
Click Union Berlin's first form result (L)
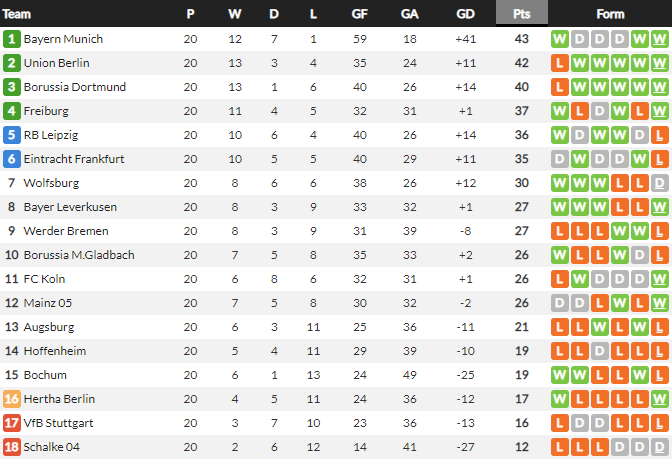click(560, 63)
